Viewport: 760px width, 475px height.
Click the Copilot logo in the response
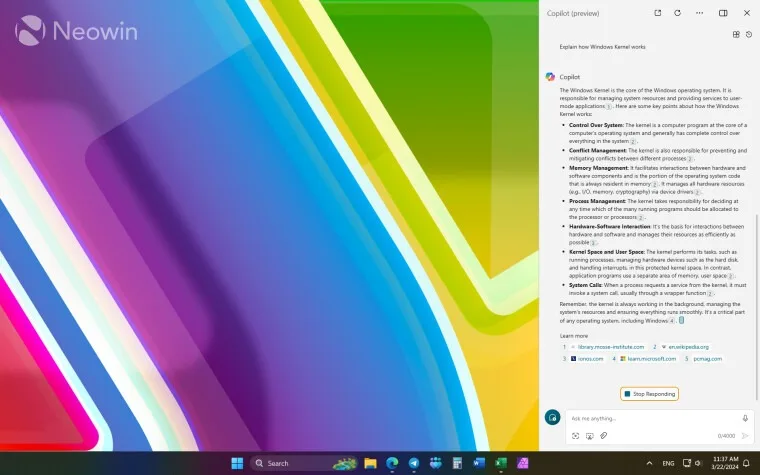tap(550, 77)
